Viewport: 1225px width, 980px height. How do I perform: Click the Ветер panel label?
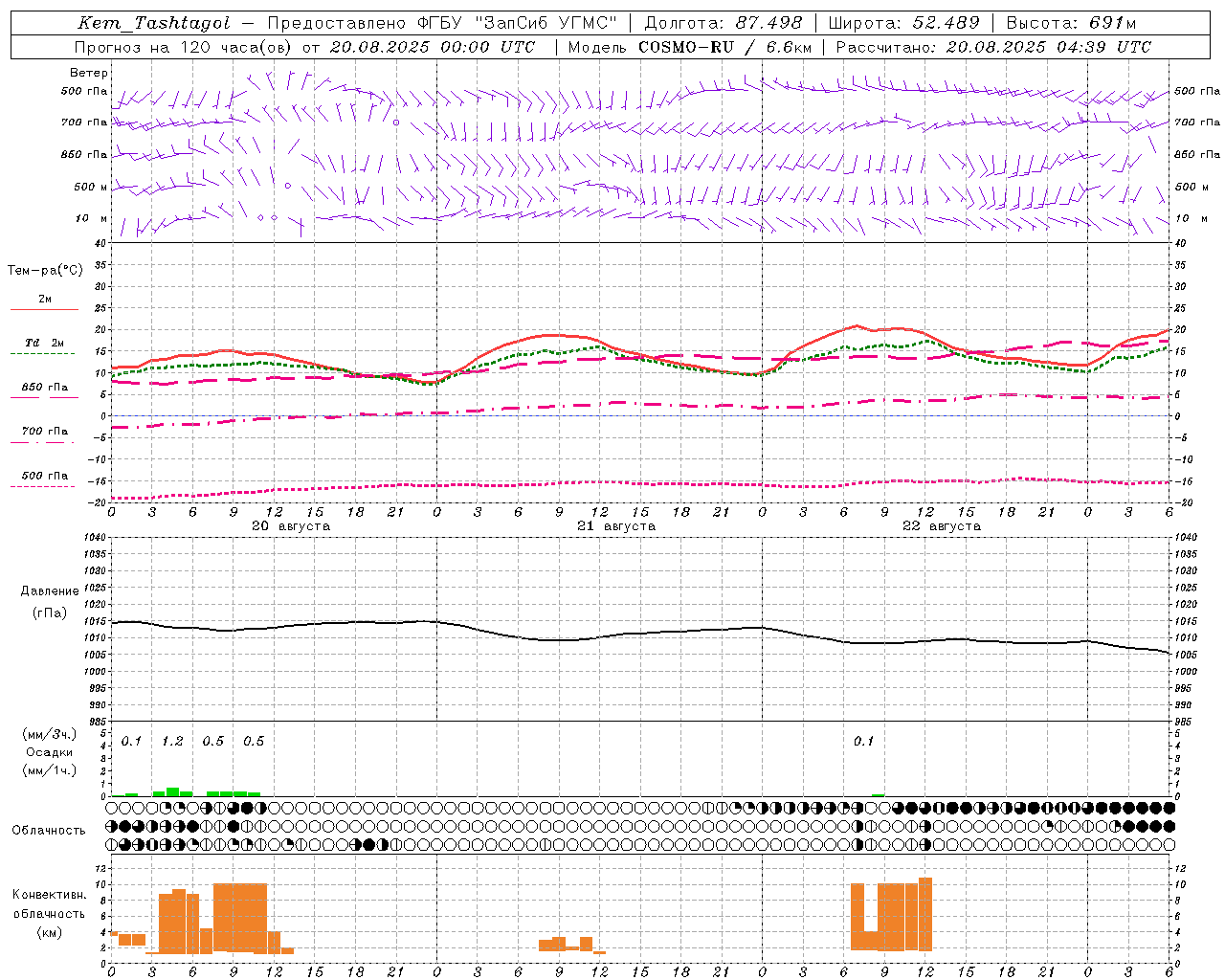(89, 73)
